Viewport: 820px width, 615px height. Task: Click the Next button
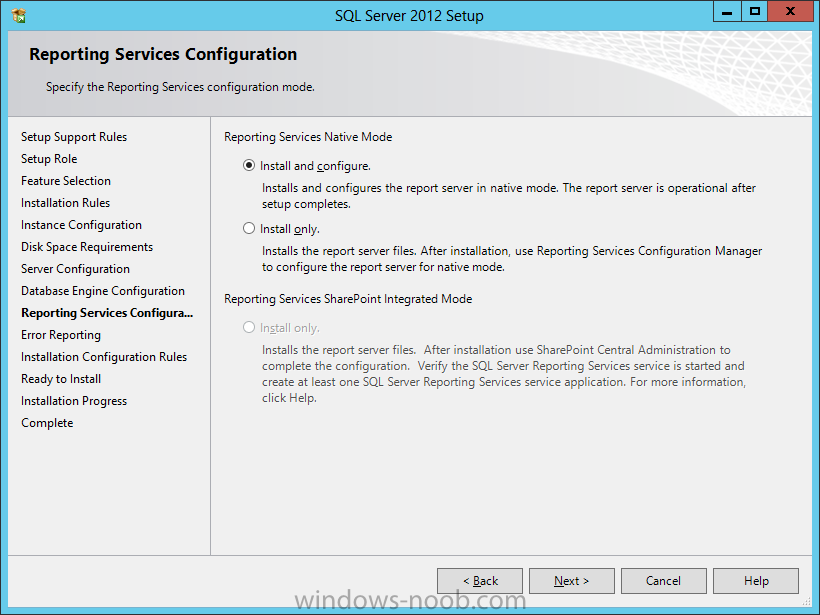pyautogui.click(x=572, y=580)
